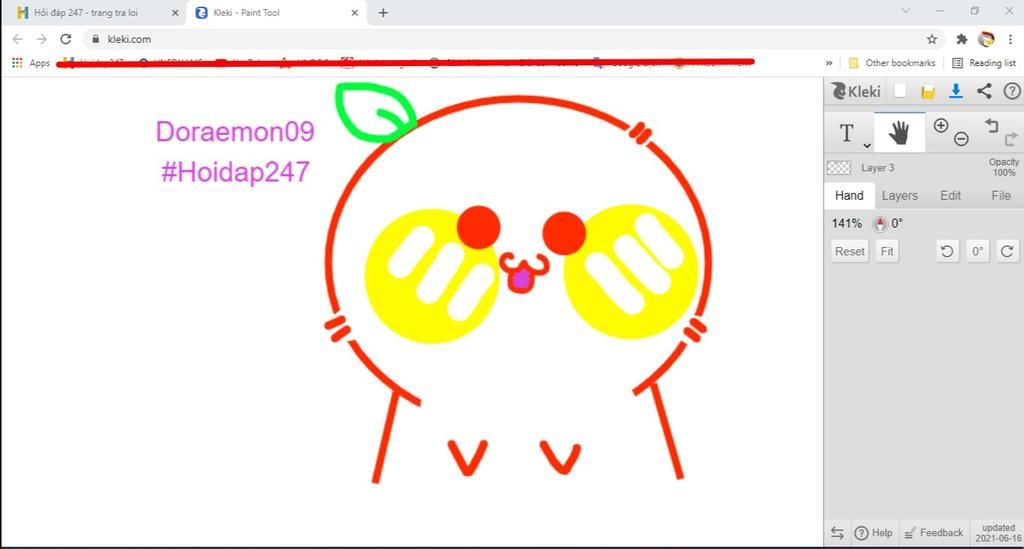
Task: Open the tab search dropdown arrow
Action: pyautogui.click(x=905, y=11)
